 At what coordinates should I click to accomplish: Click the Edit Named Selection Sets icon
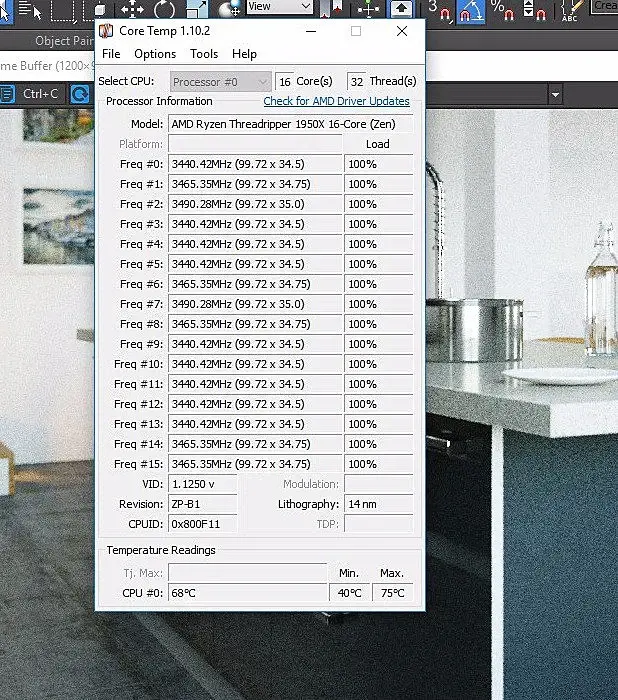(572, 11)
